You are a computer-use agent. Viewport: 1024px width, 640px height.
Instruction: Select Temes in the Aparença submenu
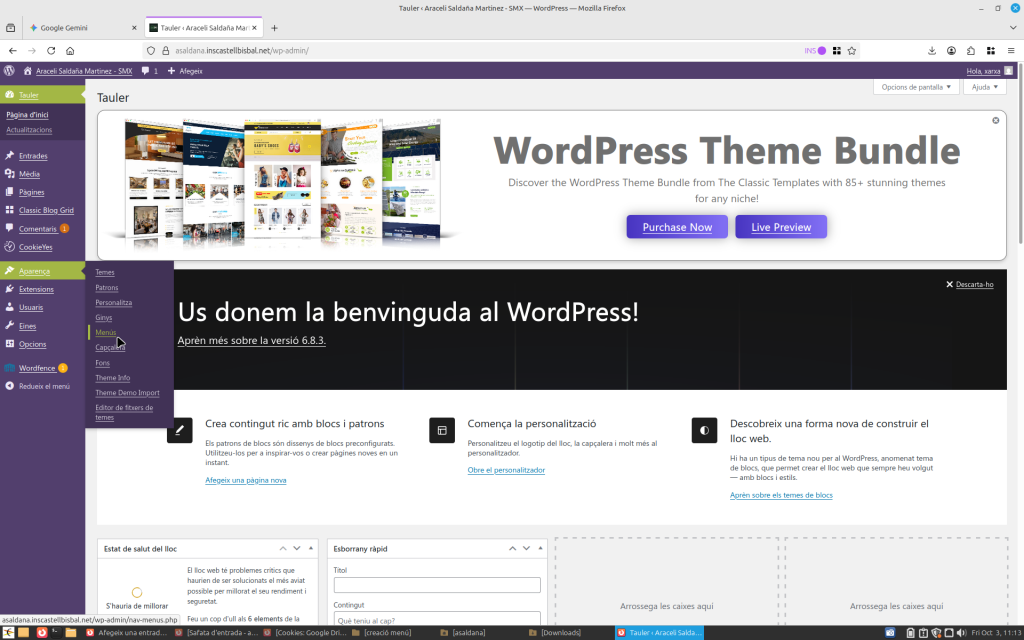point(105,272)
